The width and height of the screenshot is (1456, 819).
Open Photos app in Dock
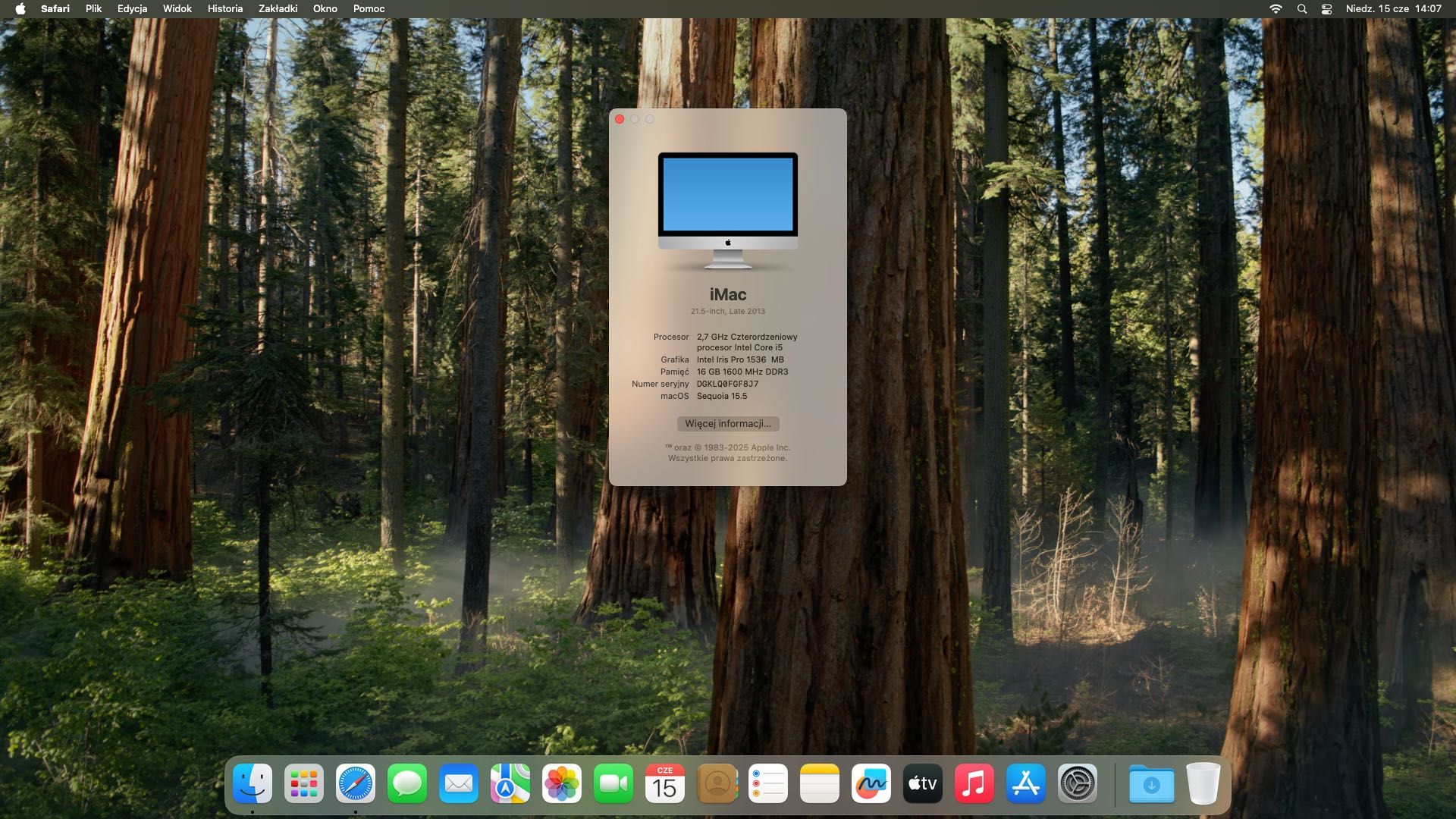[x=562, y=783]
